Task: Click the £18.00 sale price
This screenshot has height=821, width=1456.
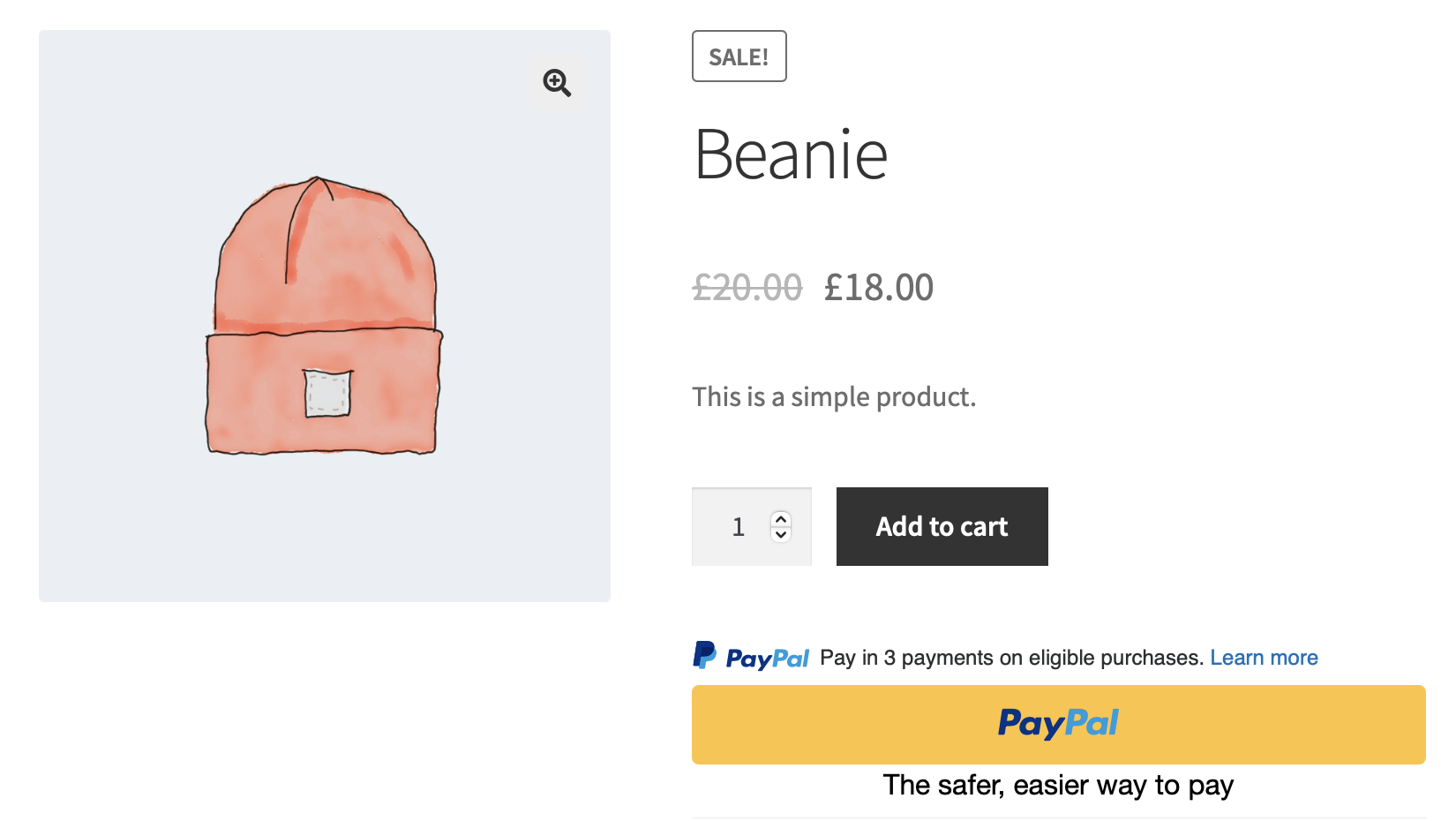Action: pyautogui.click(x=879, y=288)
